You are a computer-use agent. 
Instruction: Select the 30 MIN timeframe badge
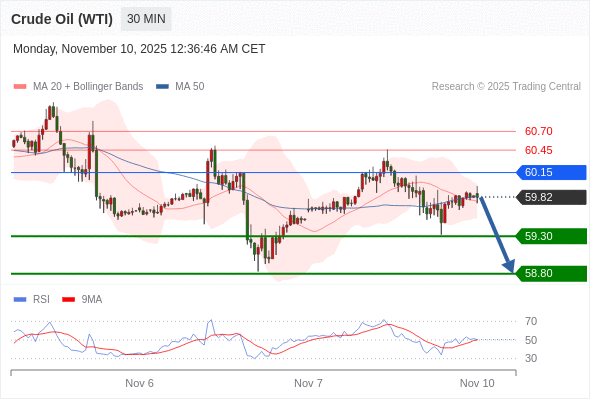pyautogui.click(x=146, y=19)
